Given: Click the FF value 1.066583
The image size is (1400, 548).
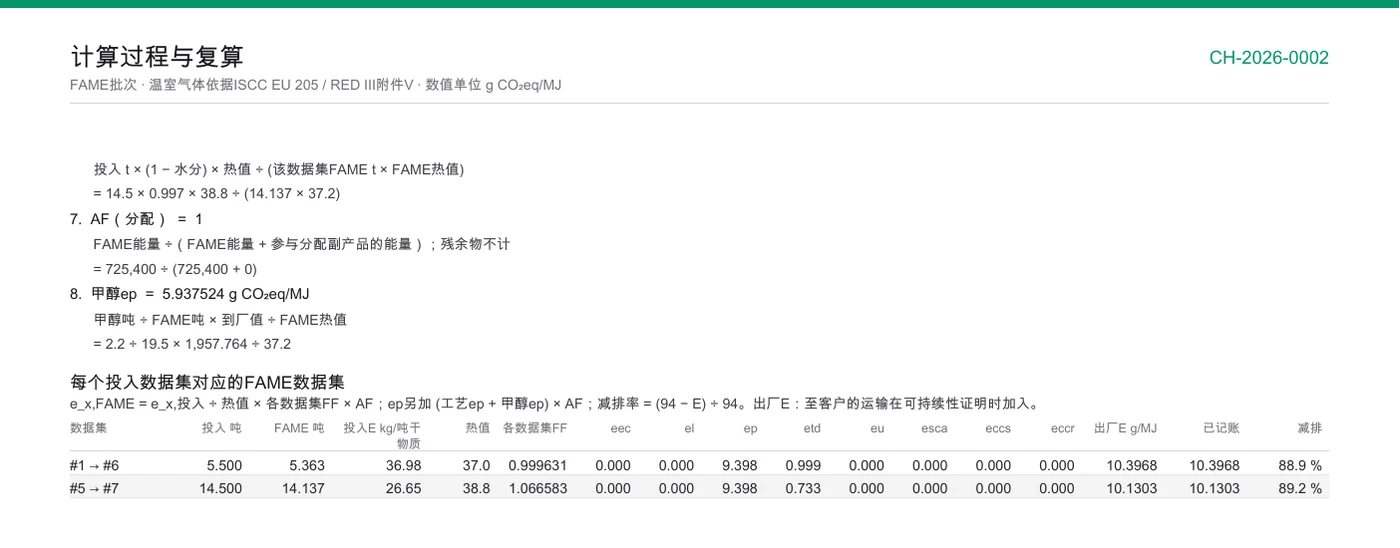Looking at the screenshot, I should click(x=538, y=488).
